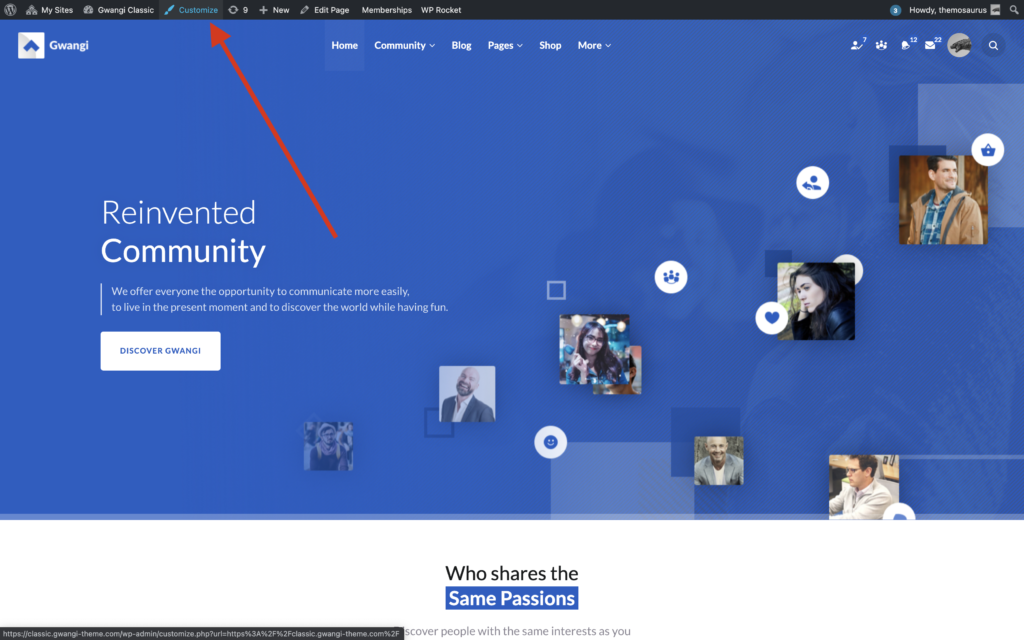Open friend requests icon with badge 7
1024x640 pixels.
pos(857,44)
